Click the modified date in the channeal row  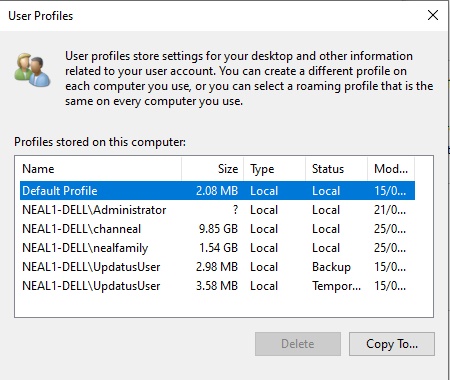(390, 229)
